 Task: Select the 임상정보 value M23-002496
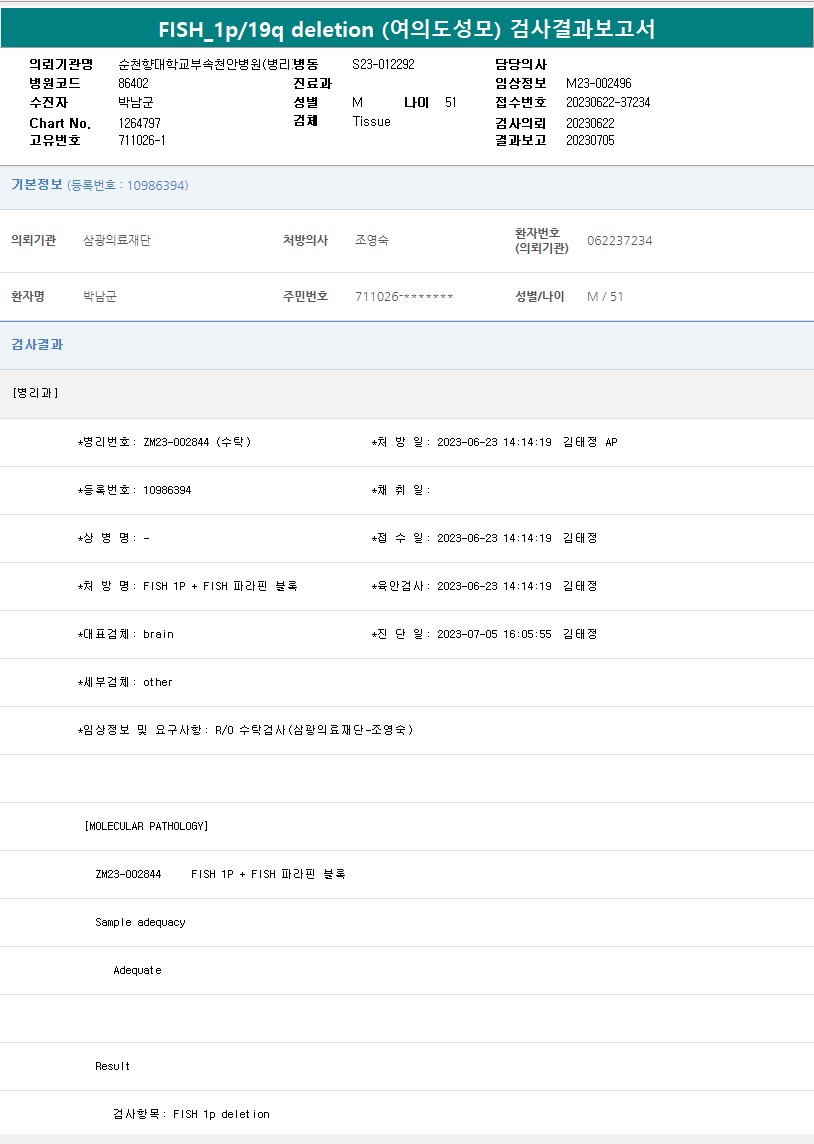[x=598, y=84]
